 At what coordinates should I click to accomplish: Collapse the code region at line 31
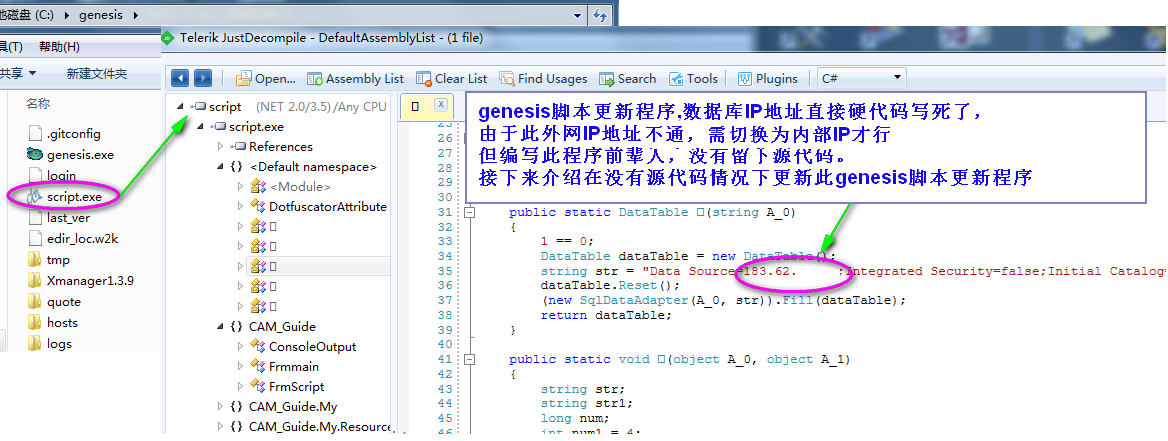click(x=470, y=212)
